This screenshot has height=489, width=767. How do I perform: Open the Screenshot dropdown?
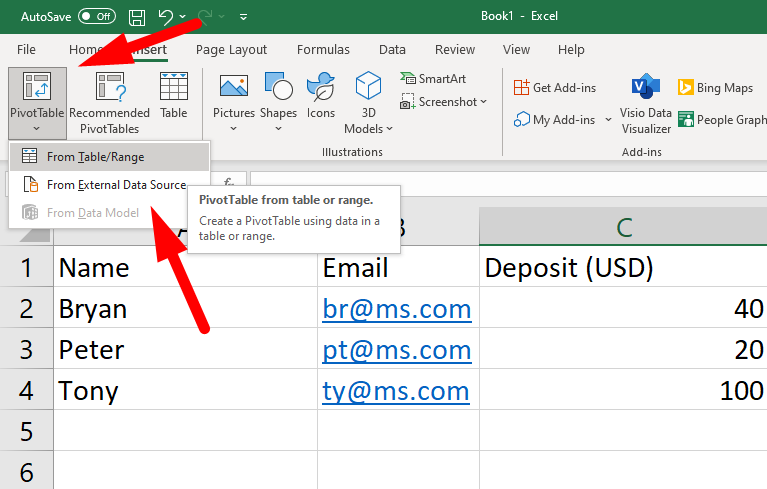444,102
